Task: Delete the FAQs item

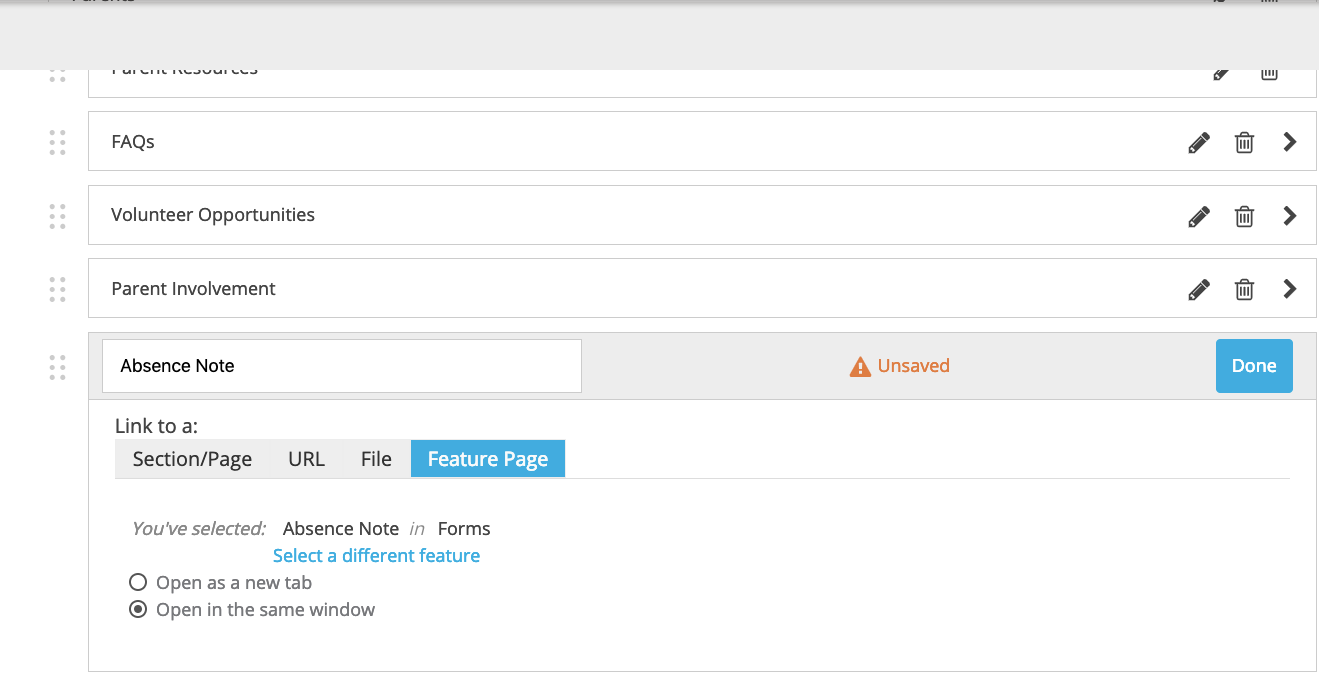Action: [1244, 141]
